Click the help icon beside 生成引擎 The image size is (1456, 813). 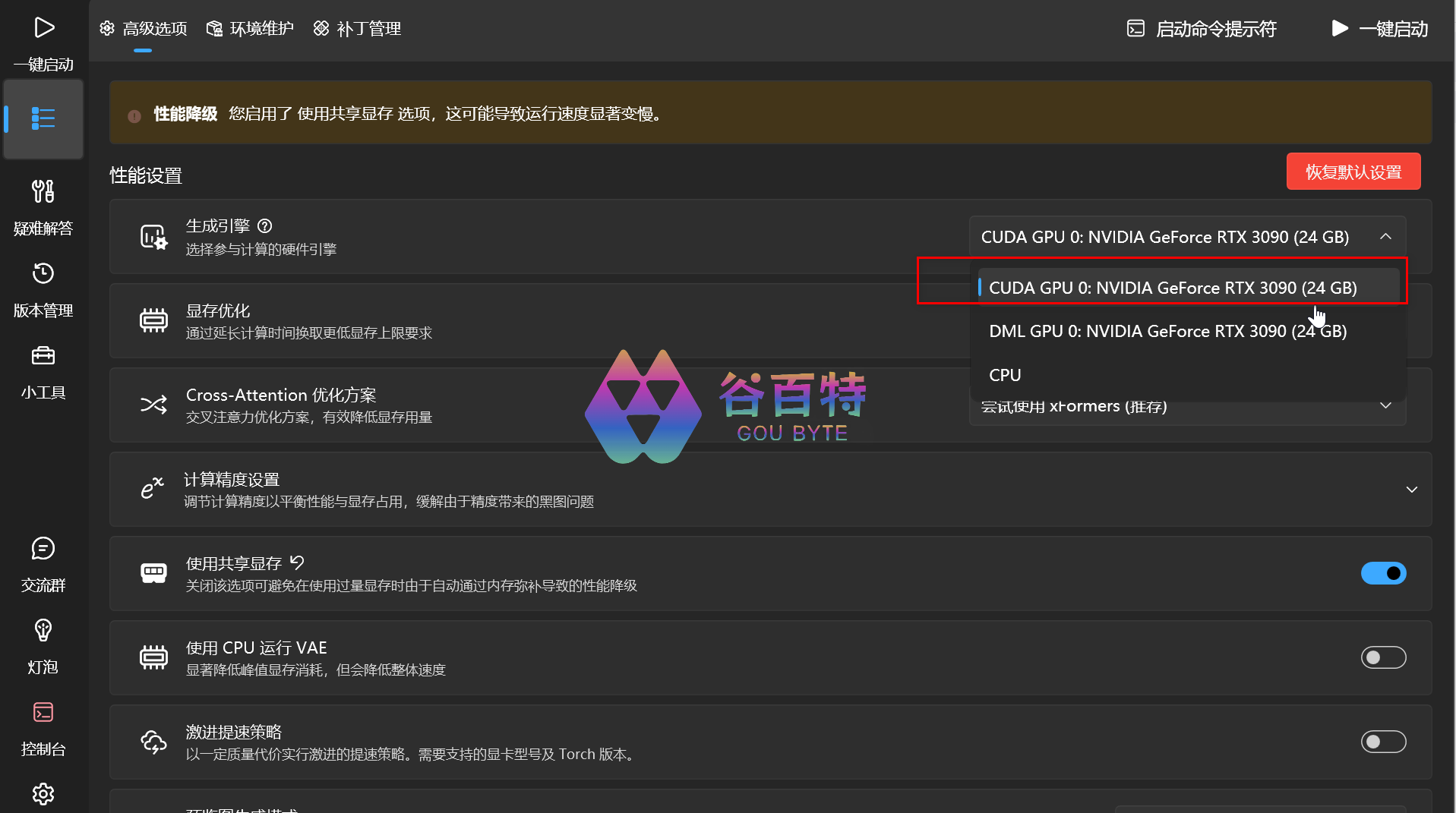click(265, 226)
